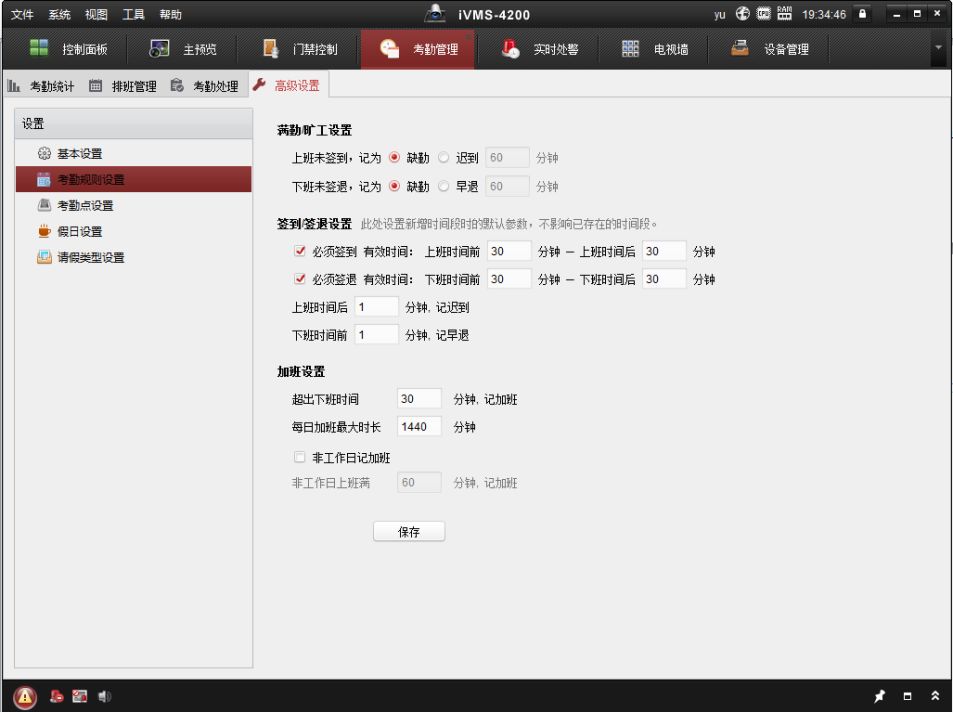This screenshot has width=953, height=712.
Task: Expand the module bar dropdown arrow
Action: pyautogui.click(x=938, y=48)
